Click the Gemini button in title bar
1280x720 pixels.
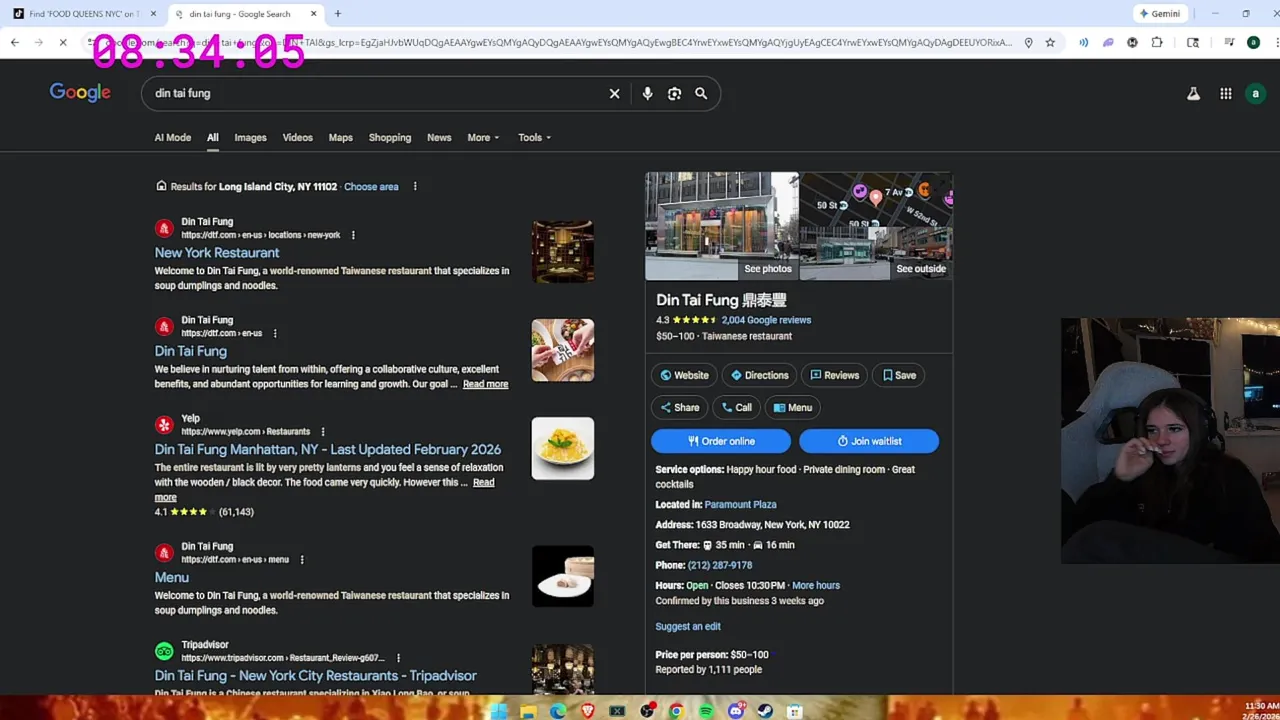pos(1160,13)
